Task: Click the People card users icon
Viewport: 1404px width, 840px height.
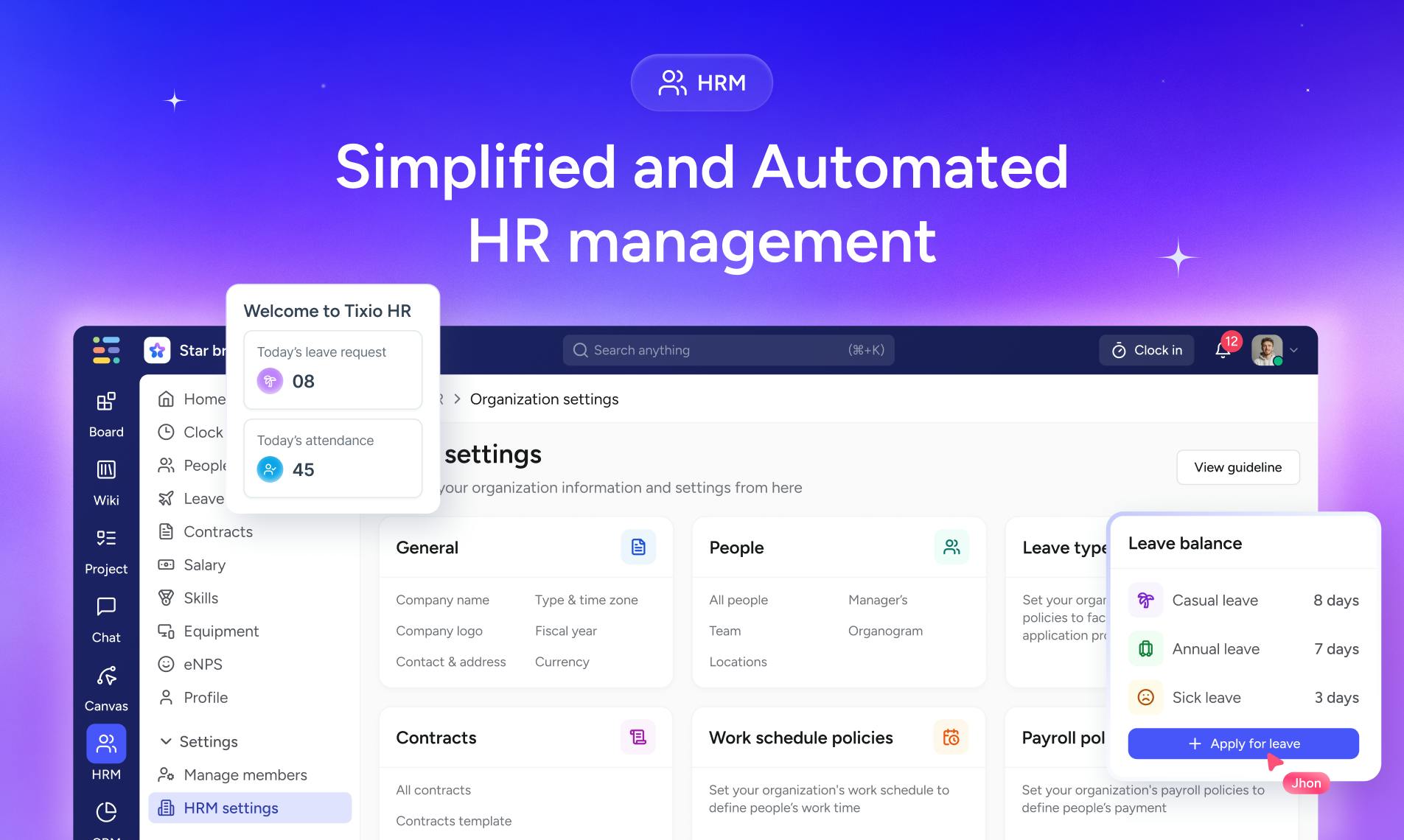Action: coord(951,547)
